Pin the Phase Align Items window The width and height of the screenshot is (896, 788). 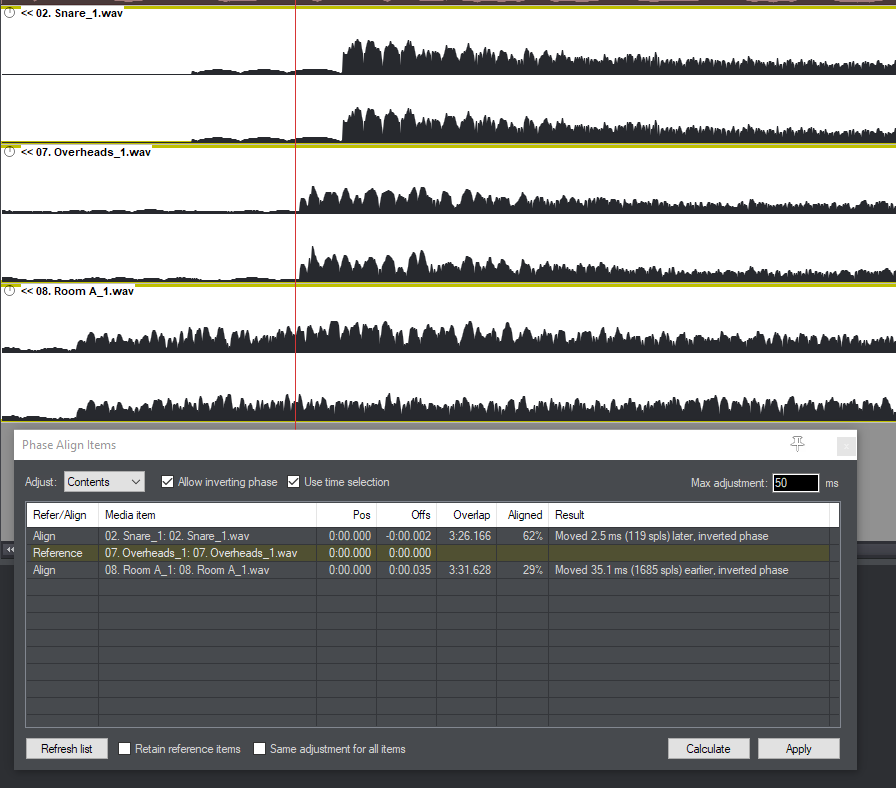click(798, 444)
